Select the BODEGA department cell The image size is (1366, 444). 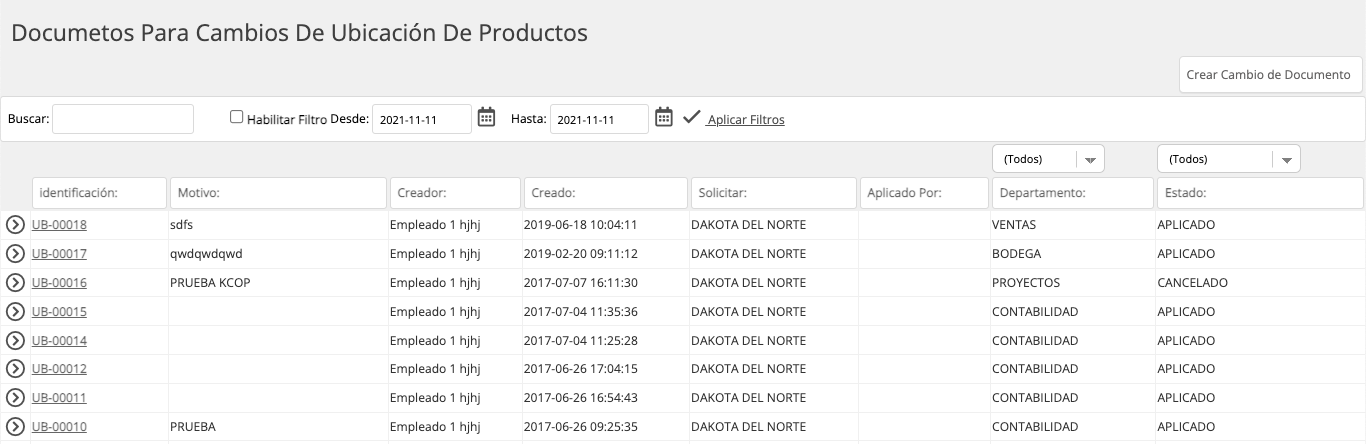click(x=1016, y=254)
